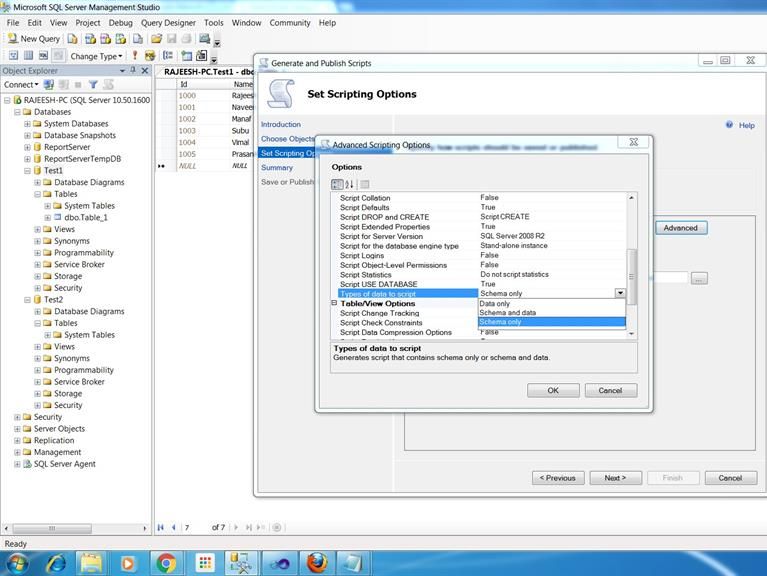
Task: Go to Introduction wizard step
Action: point(281,124)
